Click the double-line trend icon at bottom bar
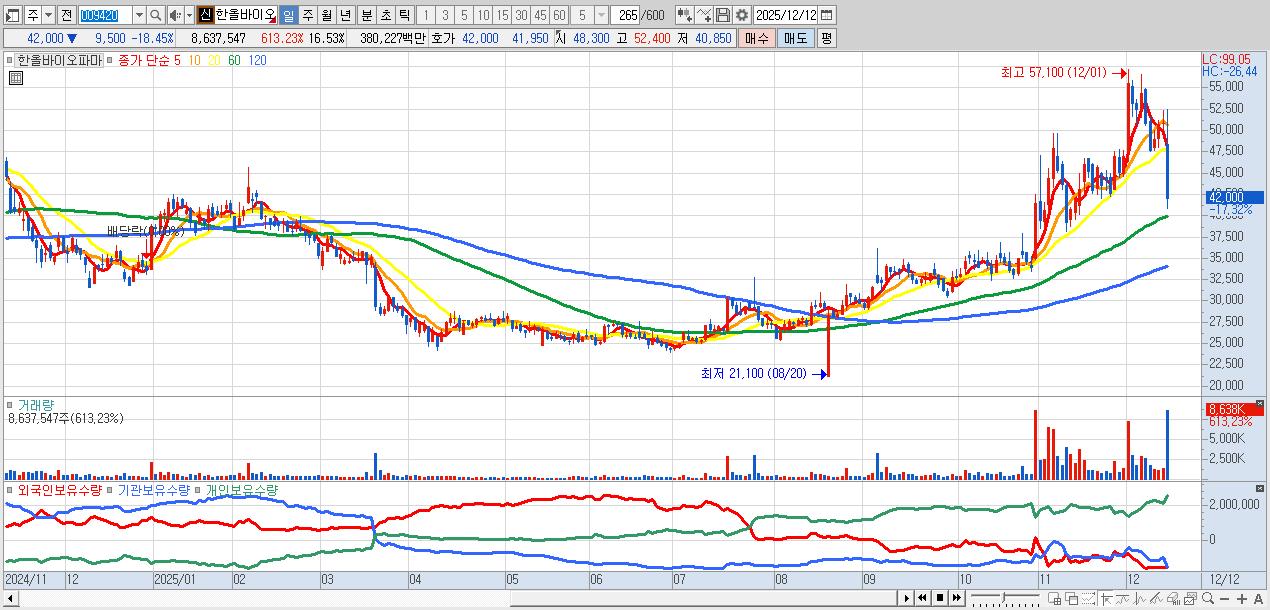 (x=1156, y=598)
